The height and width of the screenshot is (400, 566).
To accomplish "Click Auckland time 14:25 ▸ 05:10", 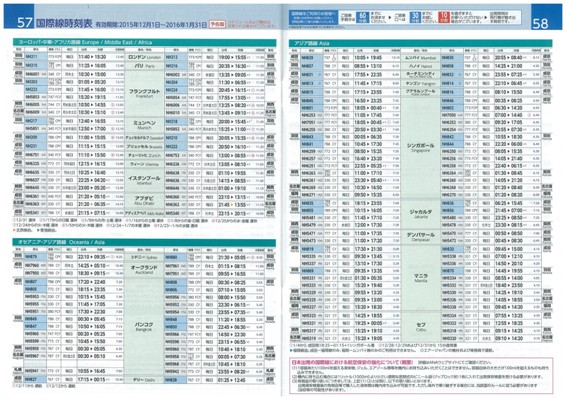I will coord(92,266).
